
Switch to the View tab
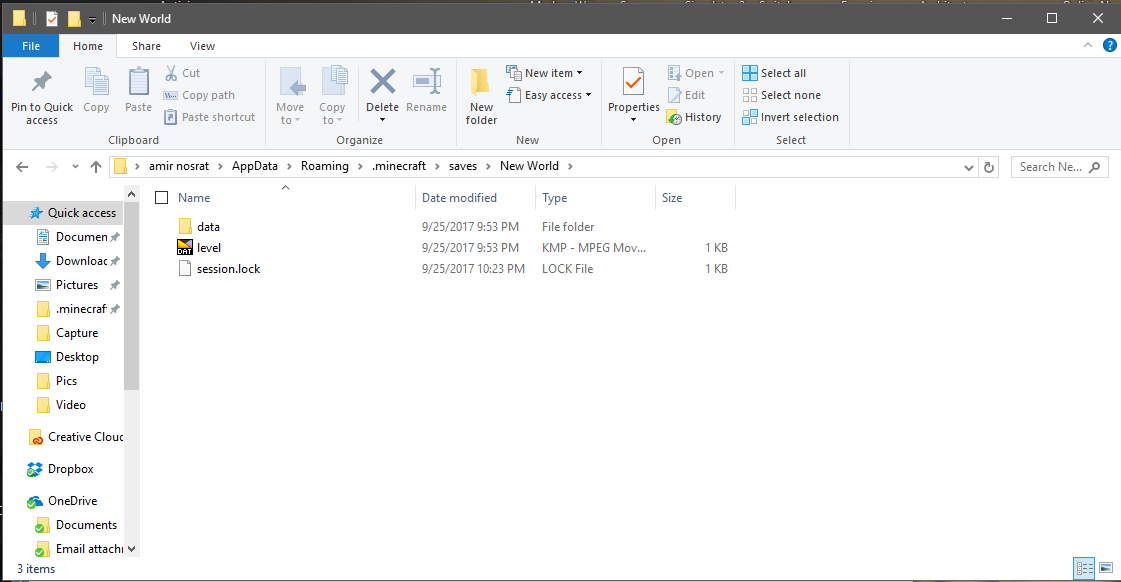coord(202,46)
